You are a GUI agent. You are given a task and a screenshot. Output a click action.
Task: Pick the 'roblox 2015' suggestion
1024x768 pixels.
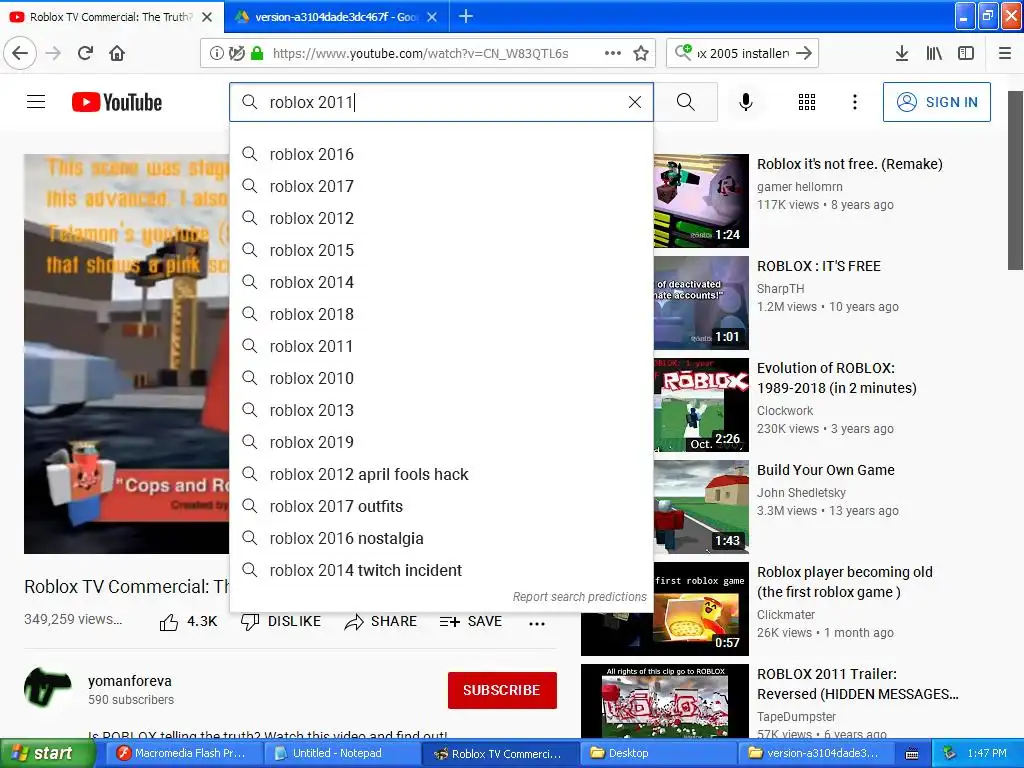tap(441, 250)
